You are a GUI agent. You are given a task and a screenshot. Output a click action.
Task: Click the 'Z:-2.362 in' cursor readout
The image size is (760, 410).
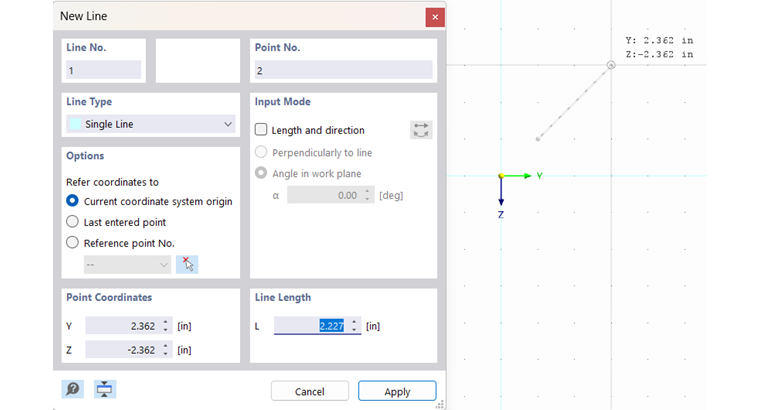pos(659,54)
